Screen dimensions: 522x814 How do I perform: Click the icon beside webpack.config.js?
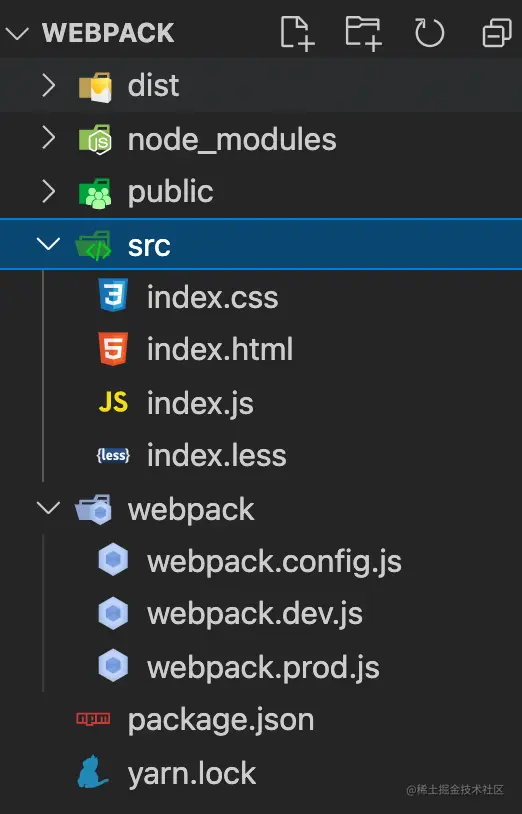(113, 560)
